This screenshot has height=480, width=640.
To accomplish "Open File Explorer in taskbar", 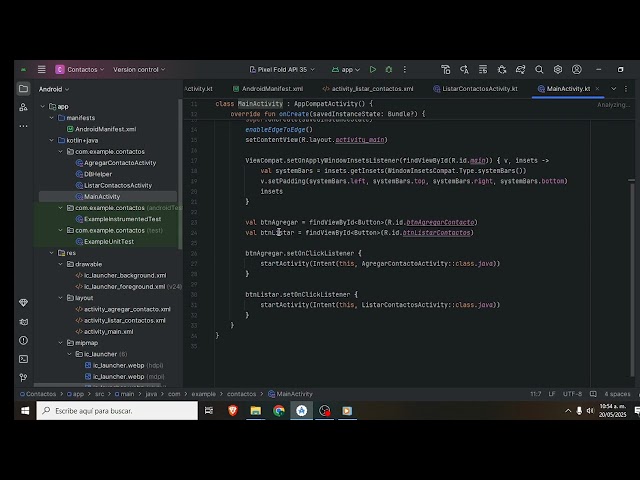I will point(256,411).
